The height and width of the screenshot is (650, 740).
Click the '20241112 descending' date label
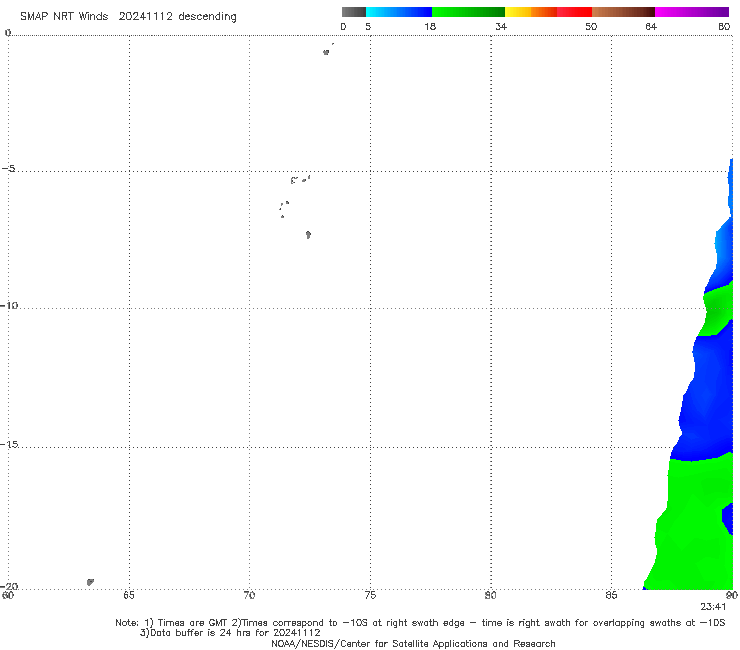[177, 17]
